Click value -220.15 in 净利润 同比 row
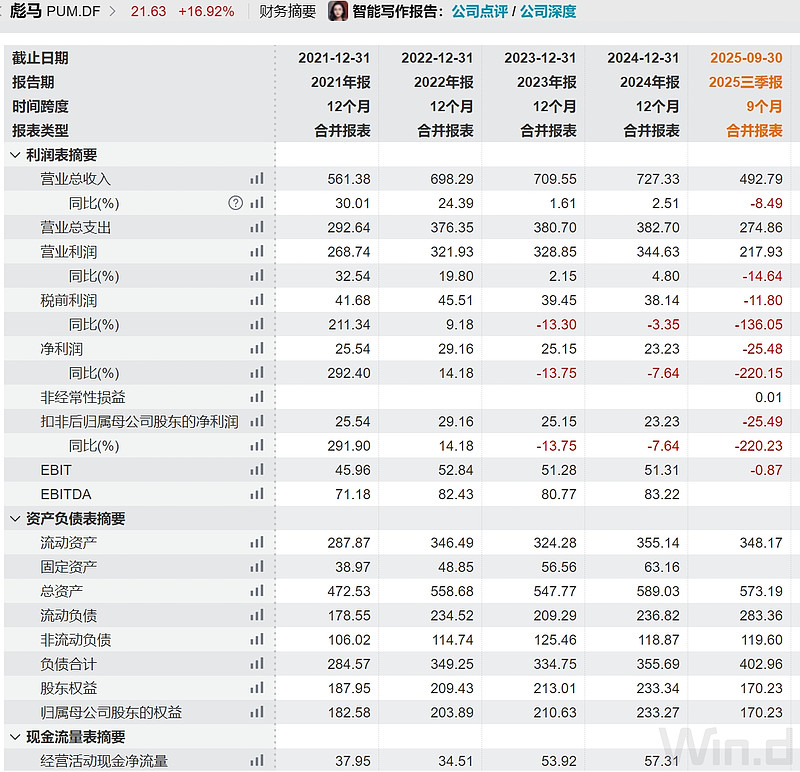The width and height of the screenshot is (800, 772). (758, 373)
